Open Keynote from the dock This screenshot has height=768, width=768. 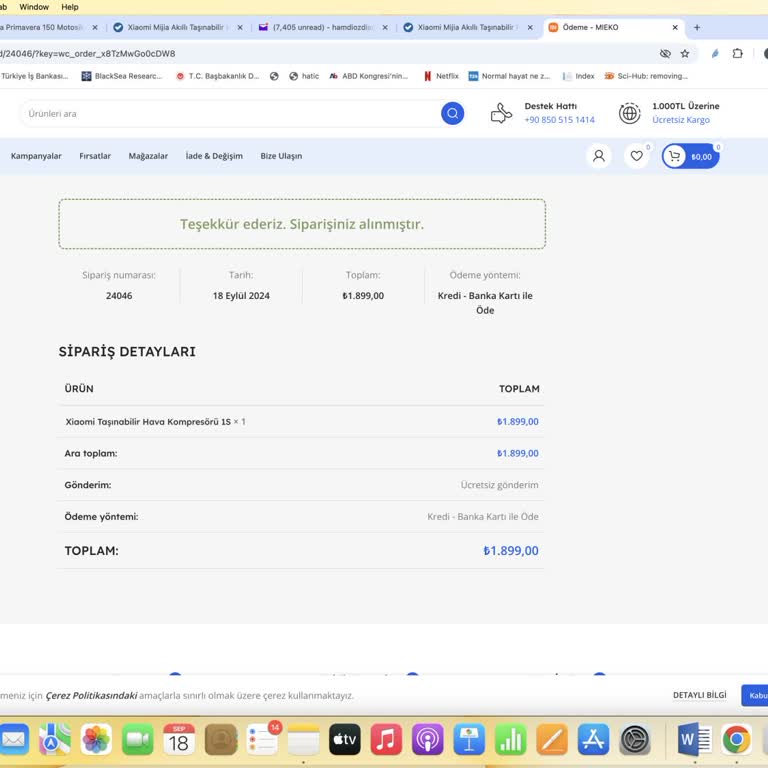tap(469, 739)
